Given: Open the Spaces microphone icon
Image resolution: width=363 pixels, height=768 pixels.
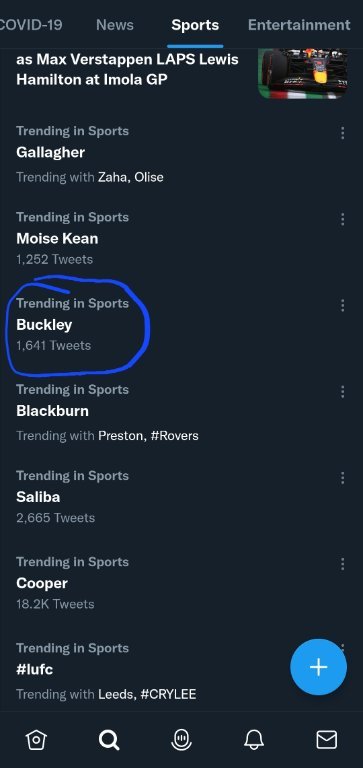Looking at the screenshot, I should (181, 739).
